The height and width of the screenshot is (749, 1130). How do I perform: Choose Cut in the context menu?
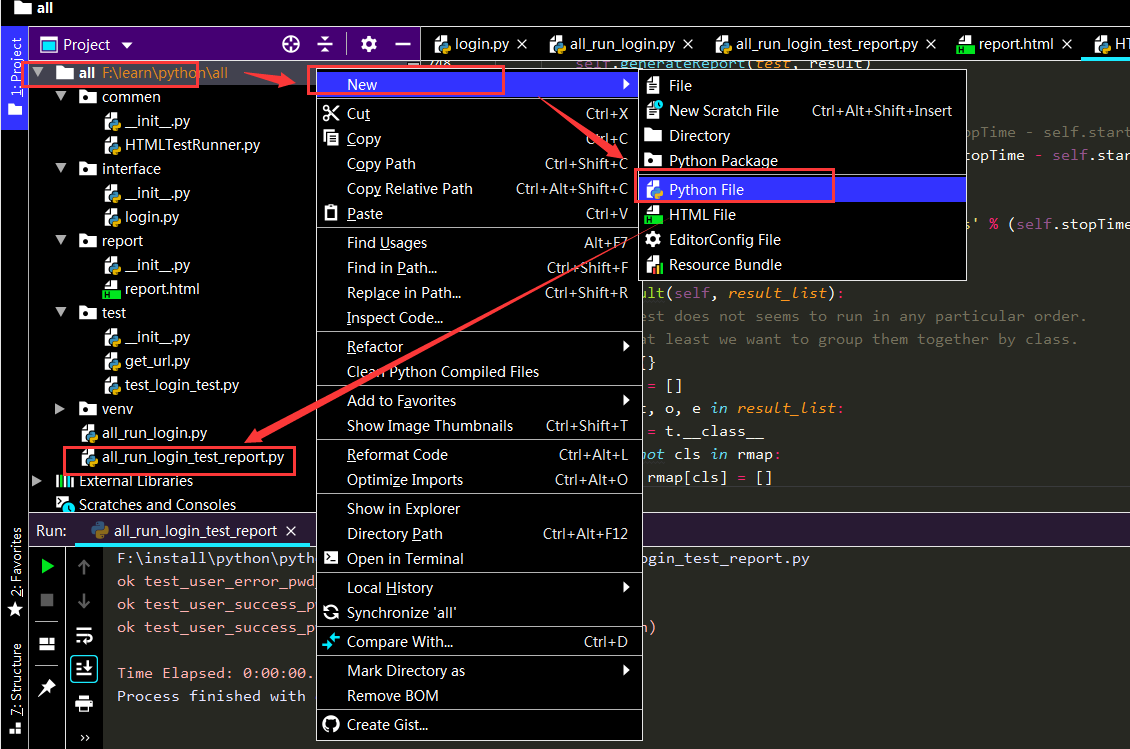tap(479, 114)
